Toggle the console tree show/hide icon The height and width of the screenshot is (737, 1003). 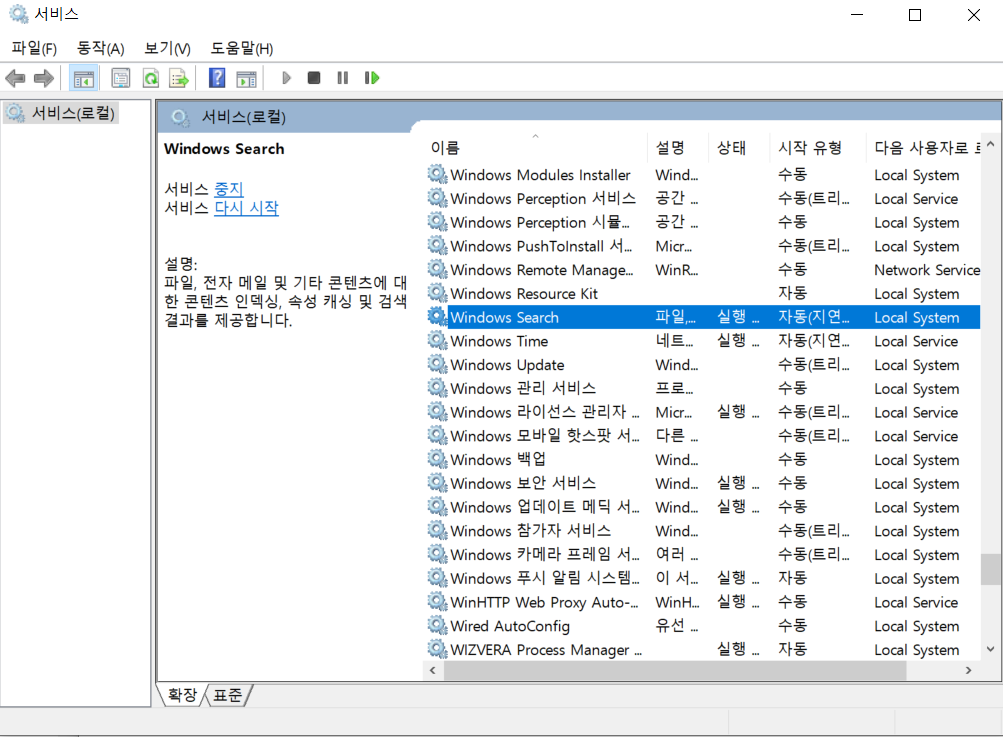click(84, 78)
